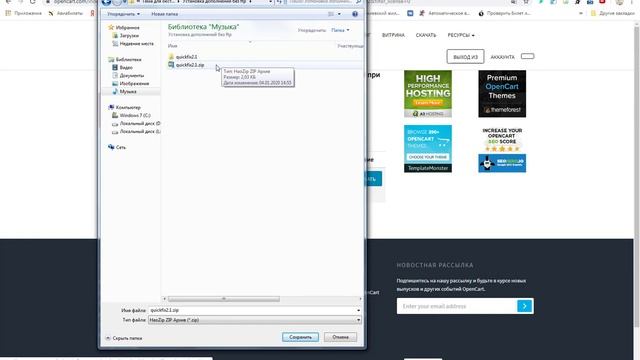
Task: Open the High Performance Hosting banner
Action: (428, 93)
